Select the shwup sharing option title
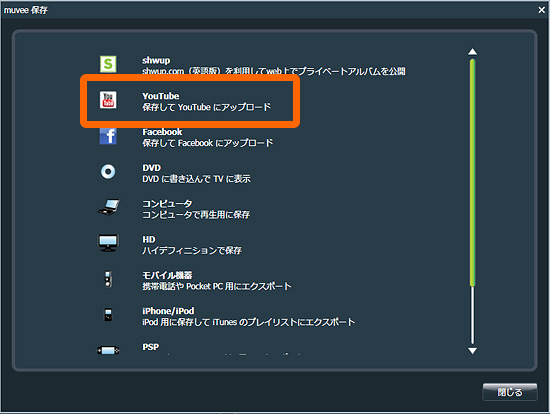 pos(156,60)
